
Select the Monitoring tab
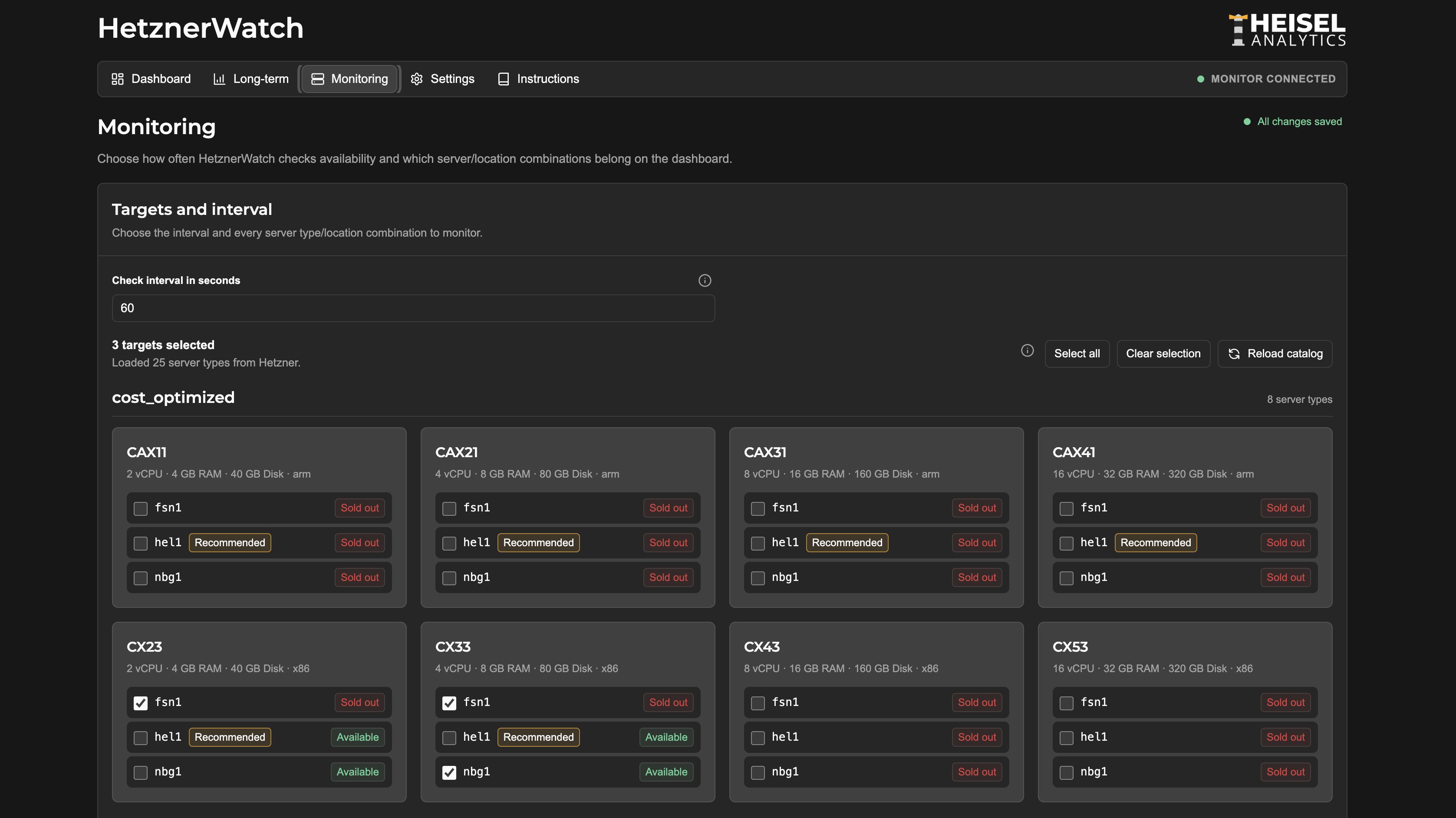point(349,79)
